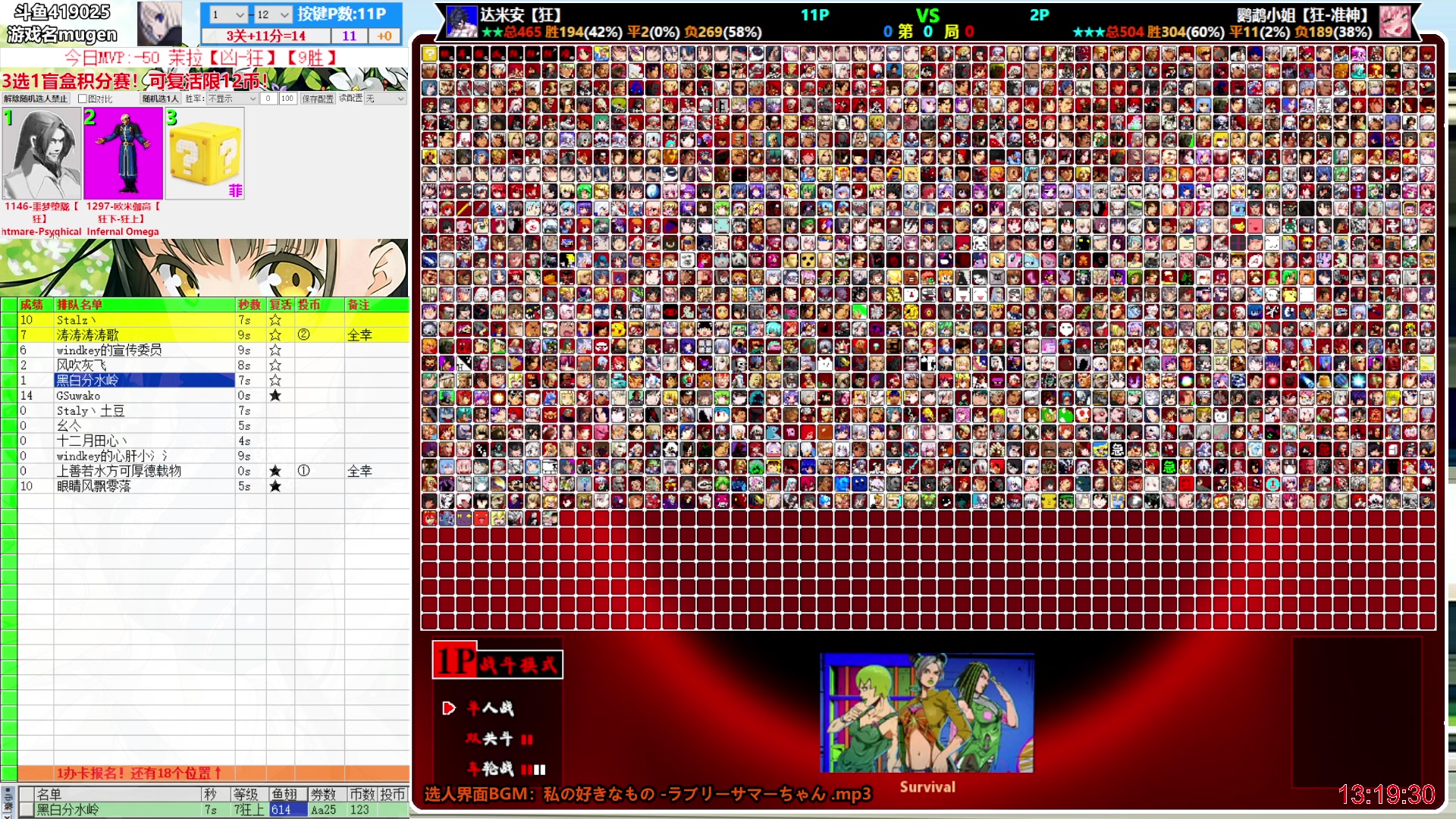This screenshot has height=819, width=1456.
Task: Click the streamer avatar next to mugen title
Action: point(159,24)
